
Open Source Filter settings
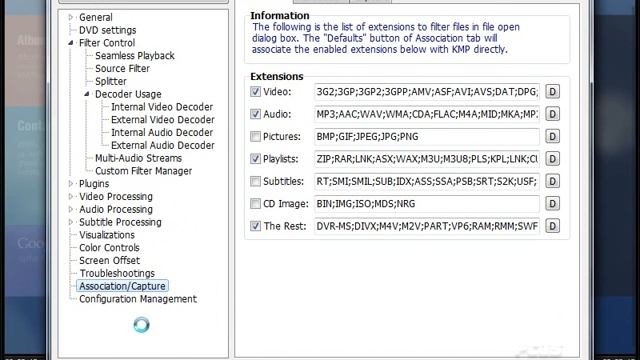coord(122,69)
